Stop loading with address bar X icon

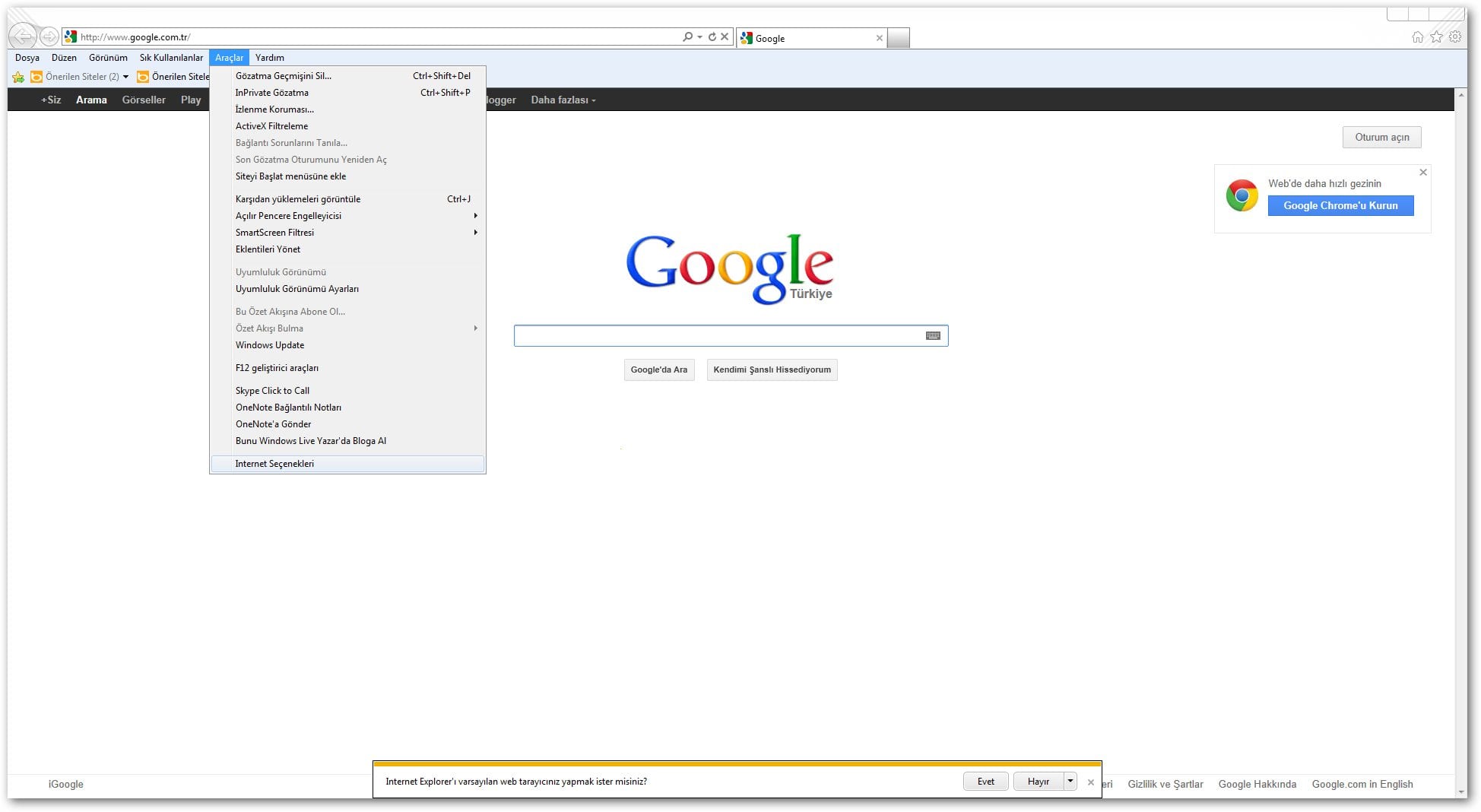pyautogui.click(x=725, y=36)
